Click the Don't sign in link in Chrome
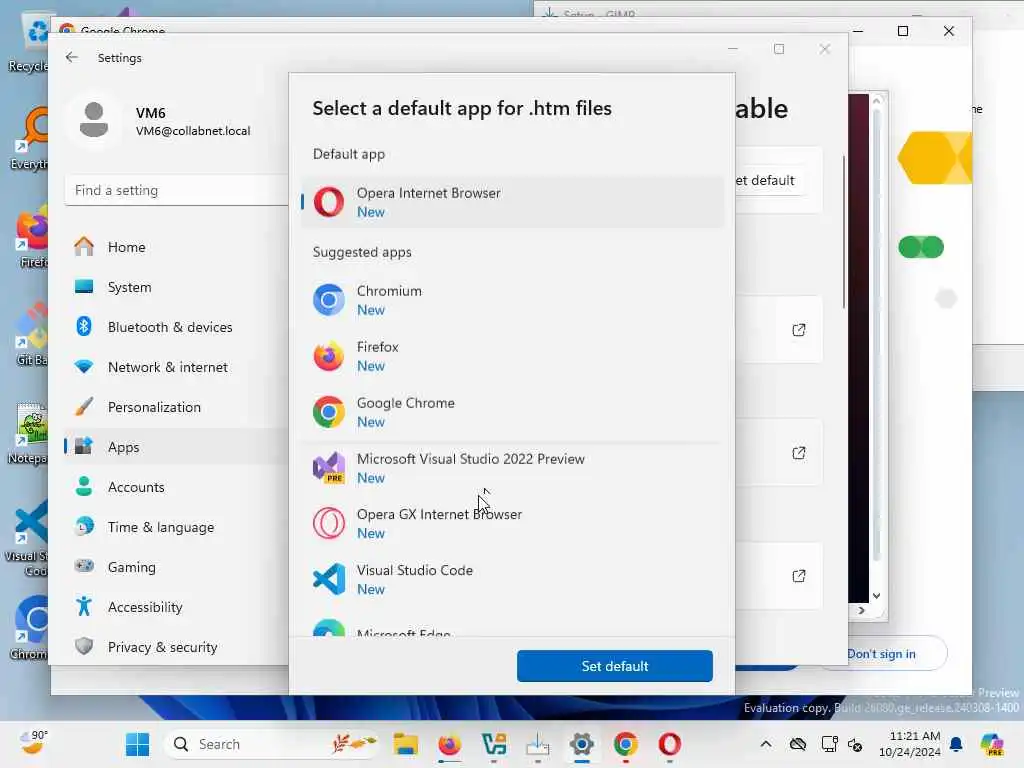 (881, 654)
